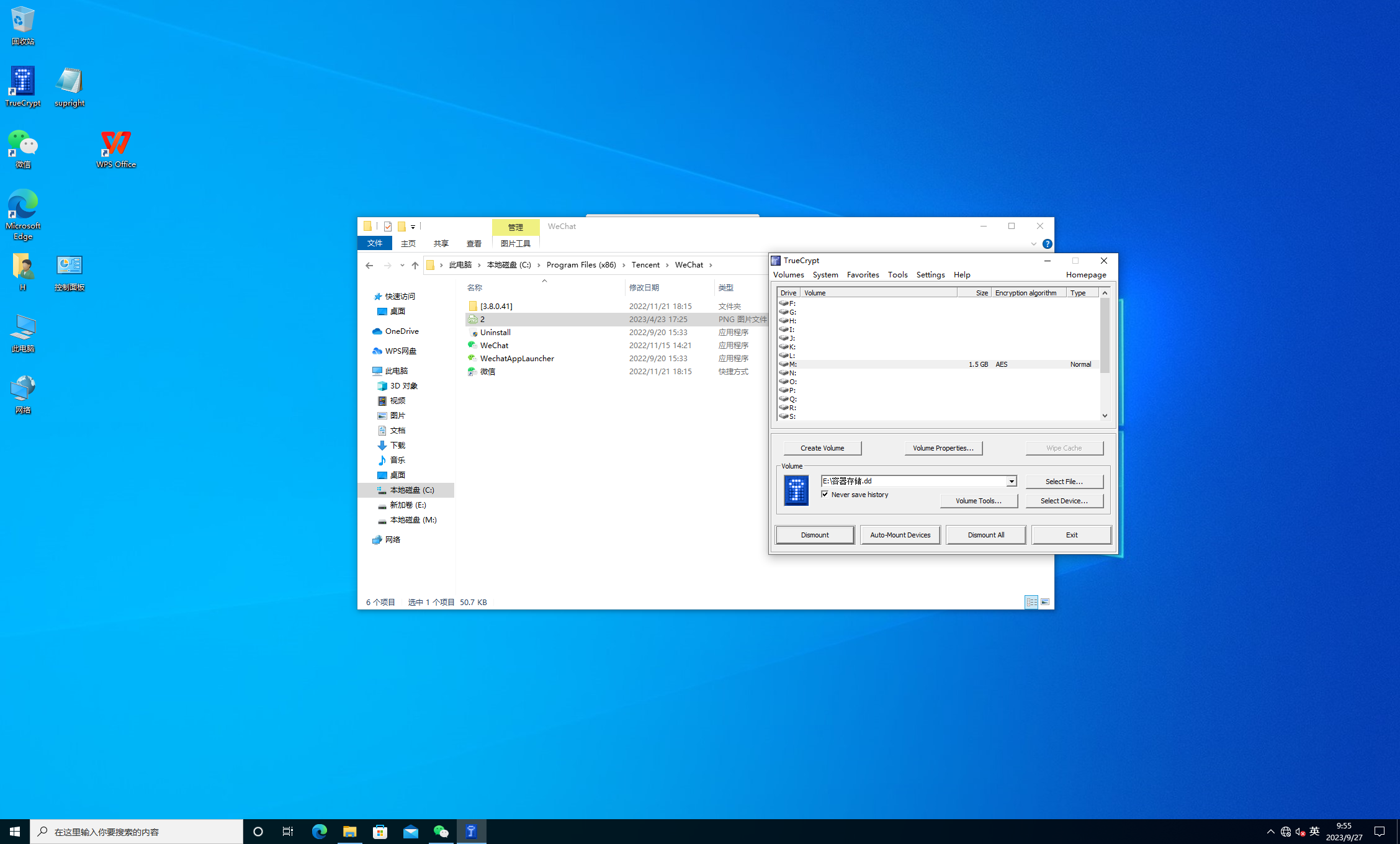Open quick access toolbar customize dropdown
The image size is (1400, 844).
[413, 227]
